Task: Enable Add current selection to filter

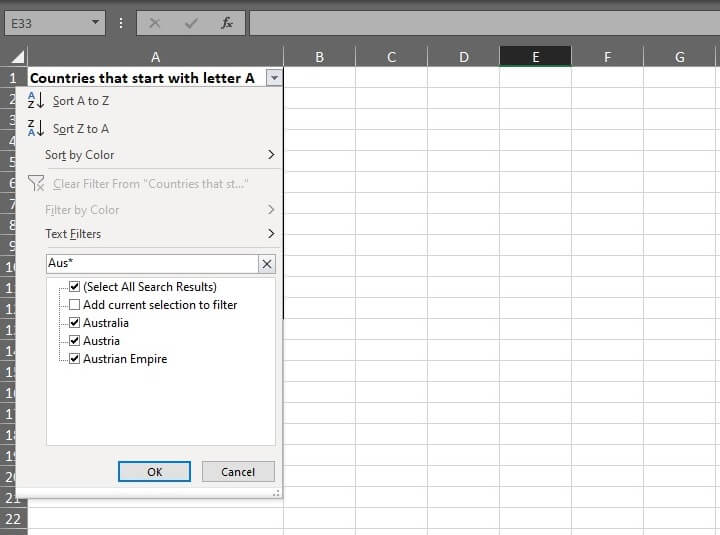Action: (75, 305)
